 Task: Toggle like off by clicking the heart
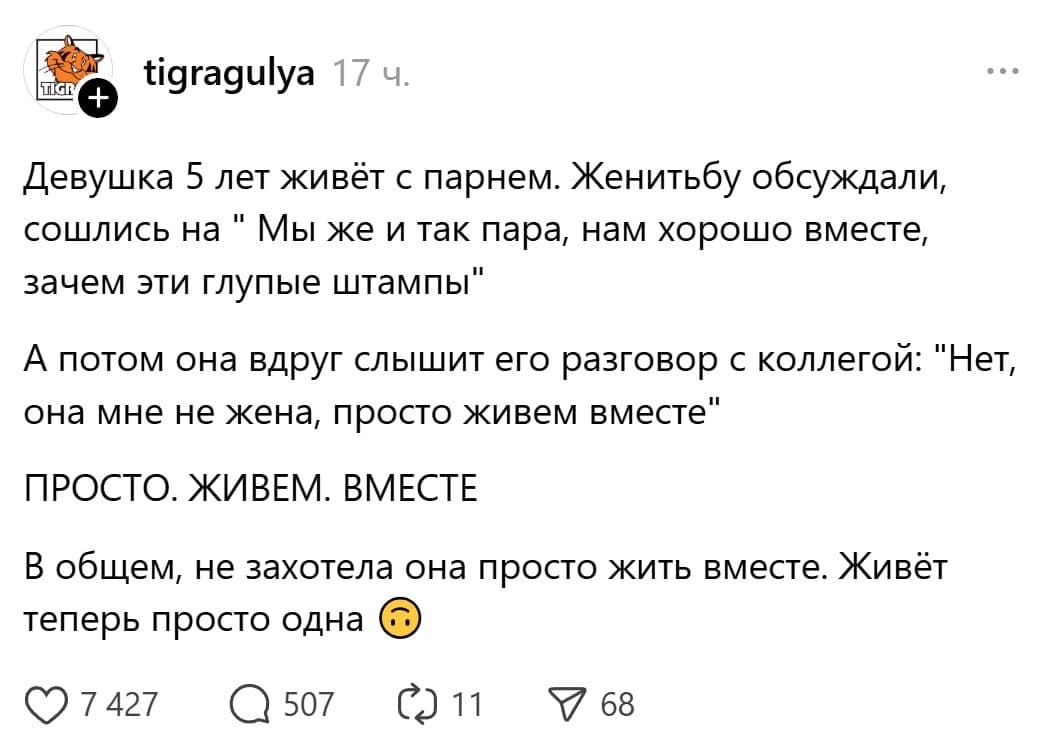click(48, 703)
